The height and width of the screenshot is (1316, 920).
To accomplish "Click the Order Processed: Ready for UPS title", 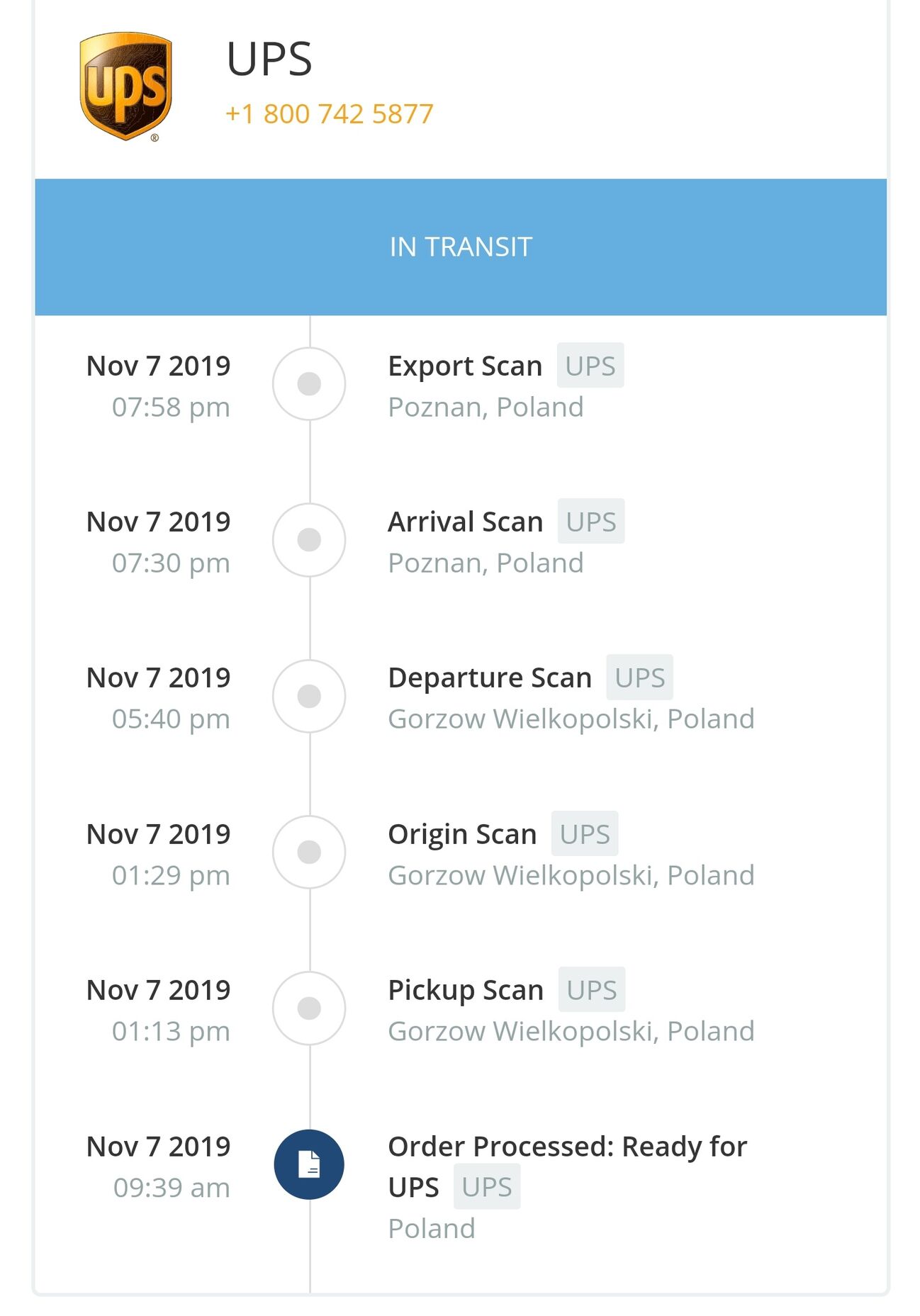I will pos(567,1147).
